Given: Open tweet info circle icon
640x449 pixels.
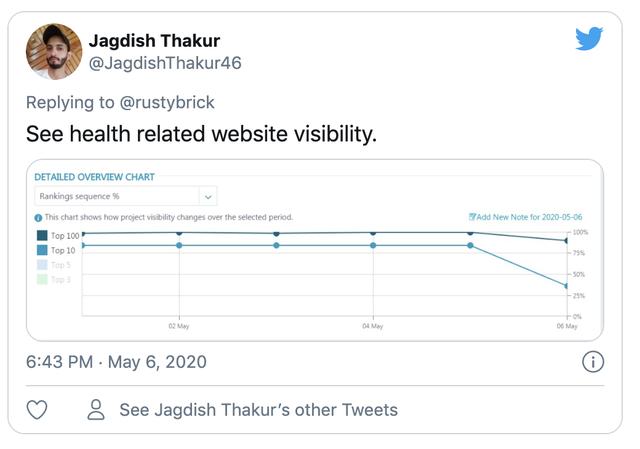Looking at the screenshot, I should click(x=593, y=362).
